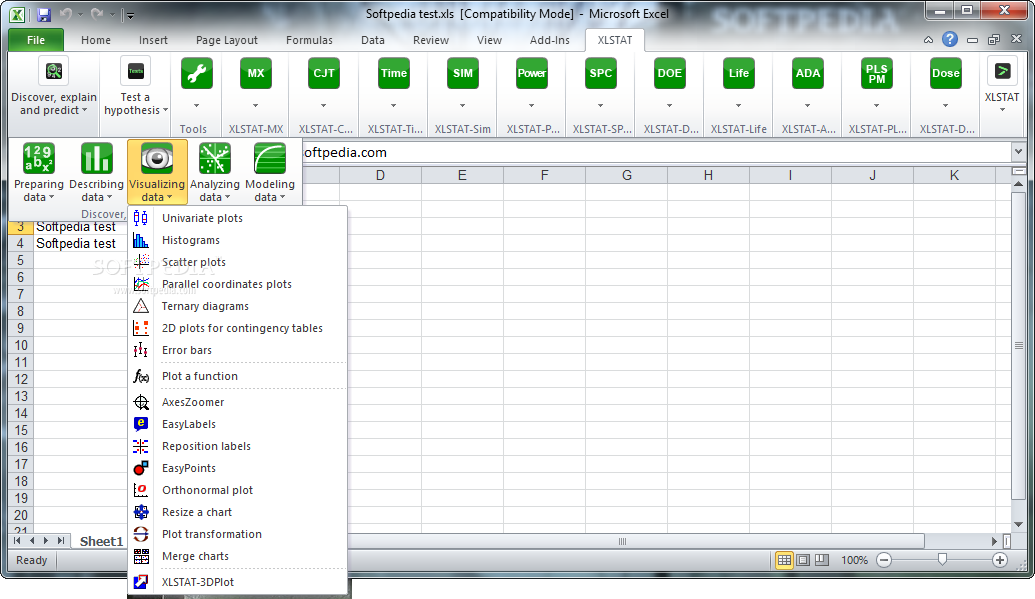Switch to Page Break Preview icon
This screenshot has width=1035, height=599.
tap(822, 560)
